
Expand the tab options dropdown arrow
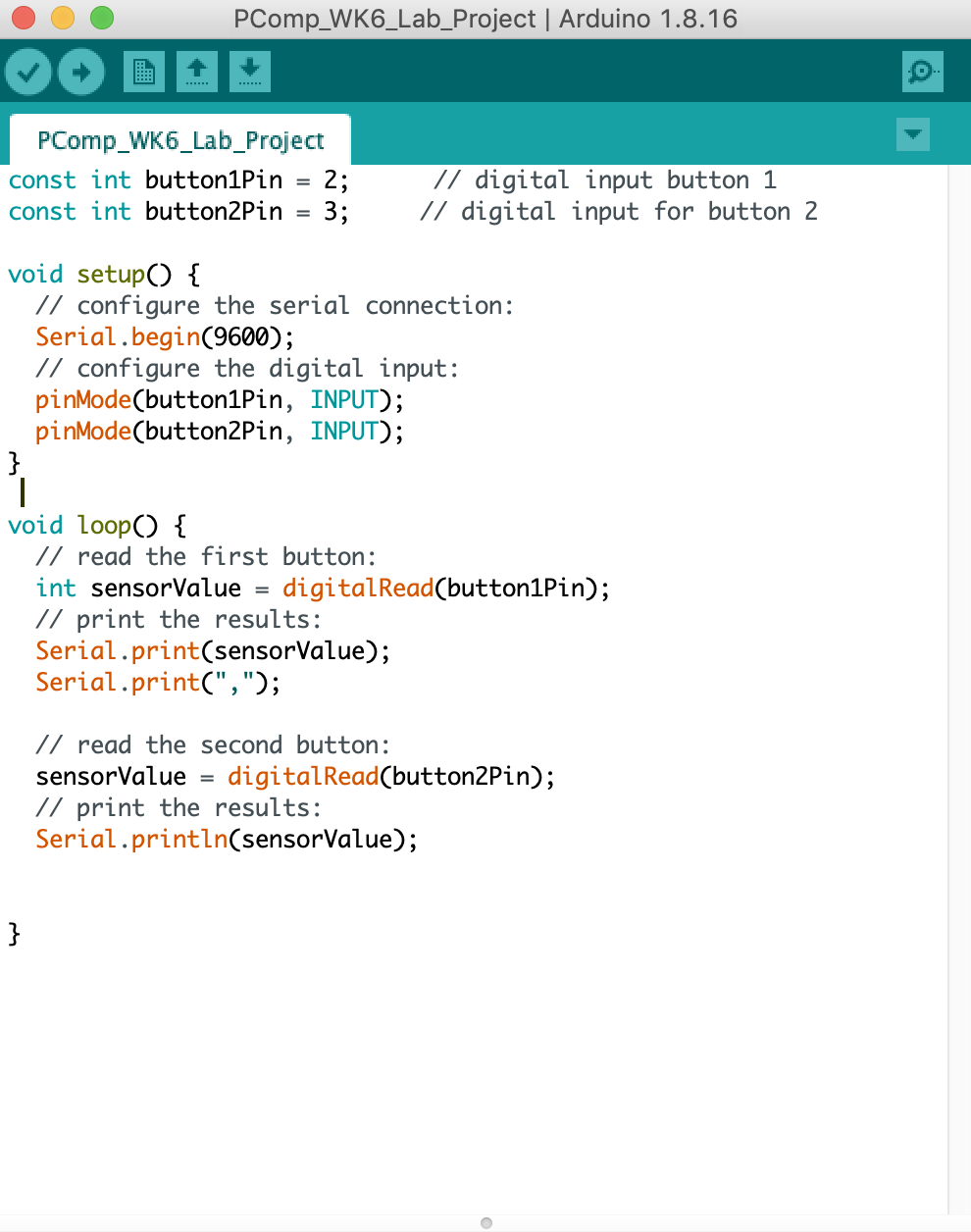913,134
